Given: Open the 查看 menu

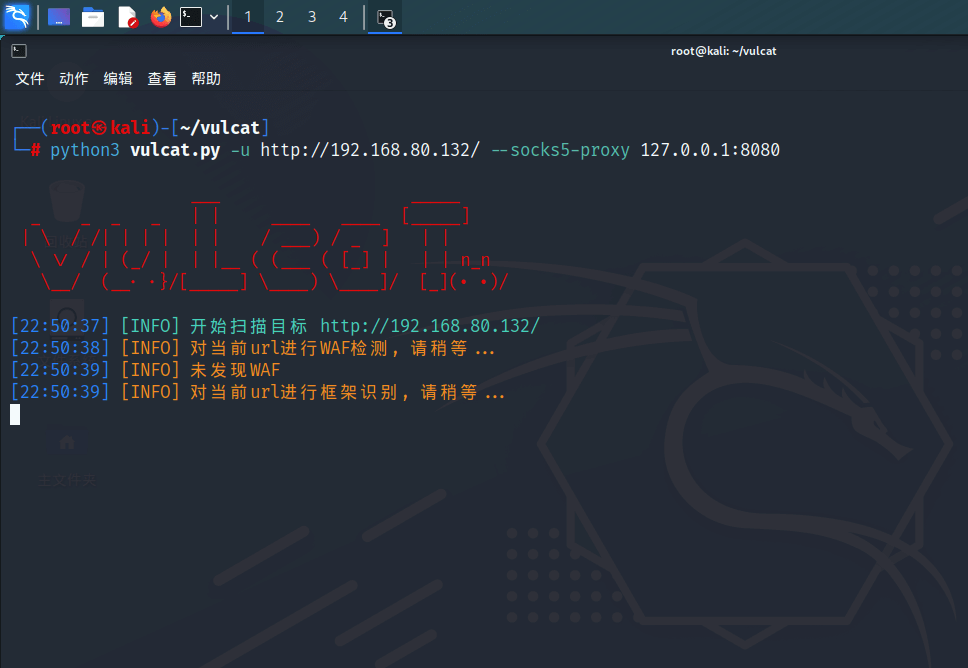Looking at the screenshot, I should 162,78.
